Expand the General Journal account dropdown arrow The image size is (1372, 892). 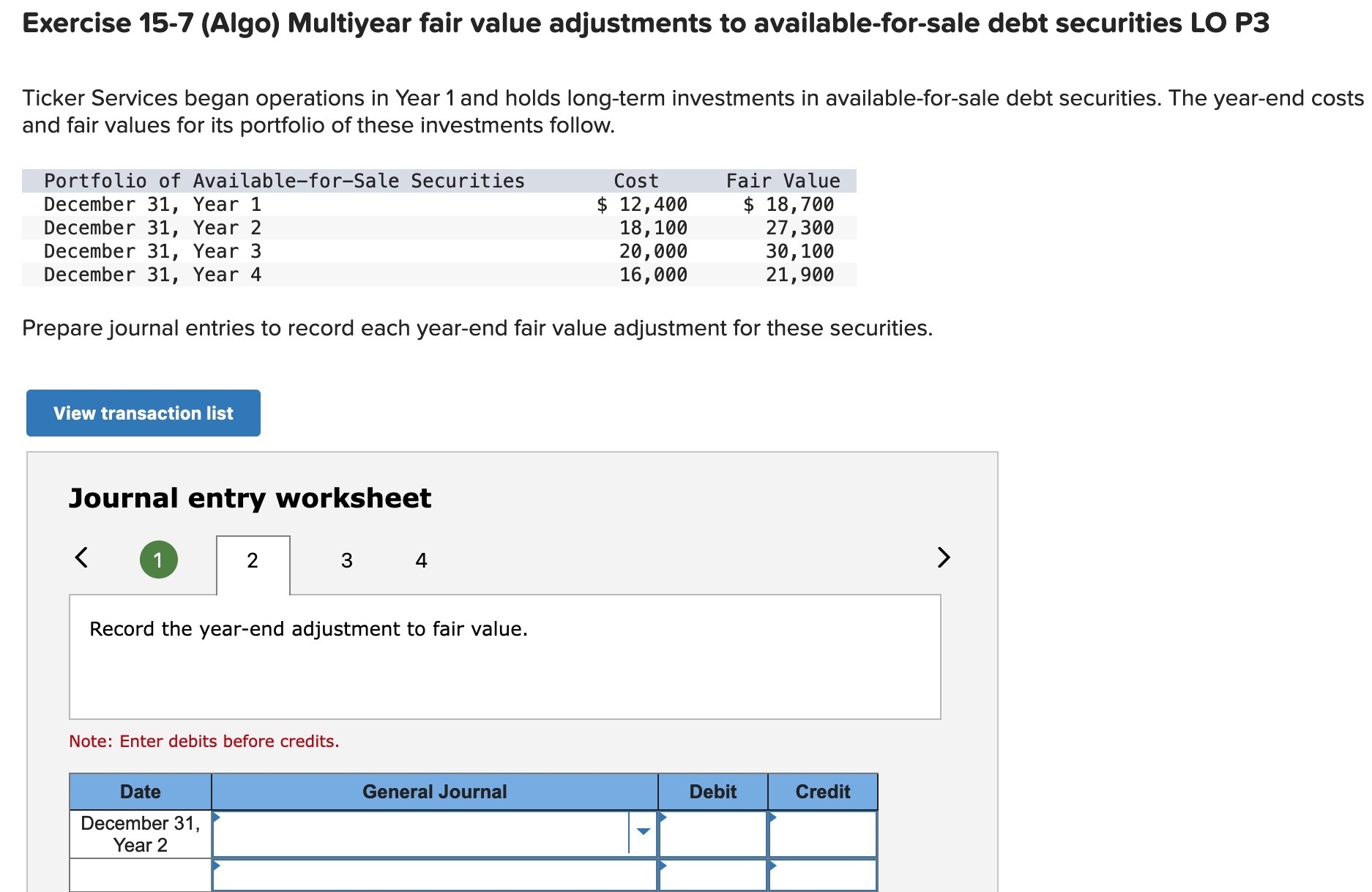(x=644, y=832)
